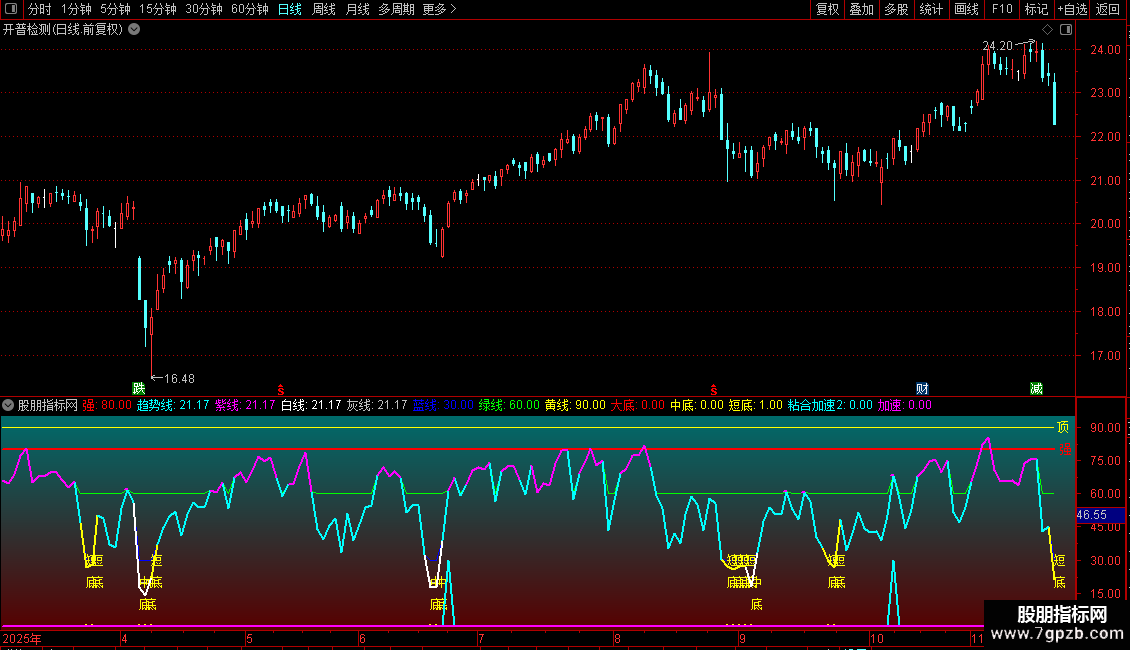Click the 黄线: 90.00 value

tap(575, 405)
